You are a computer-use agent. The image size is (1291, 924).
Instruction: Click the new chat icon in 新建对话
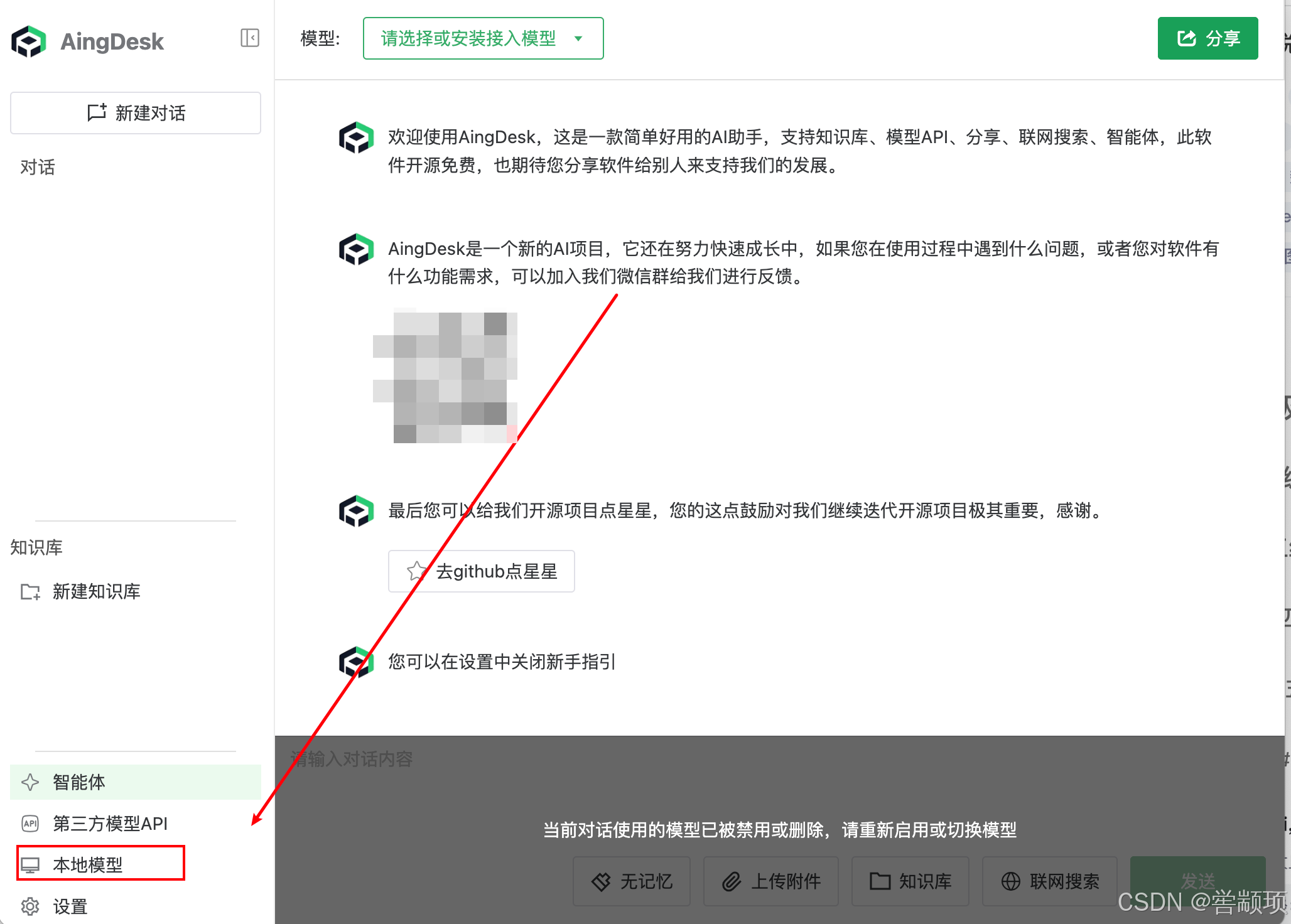coord(97,112)
